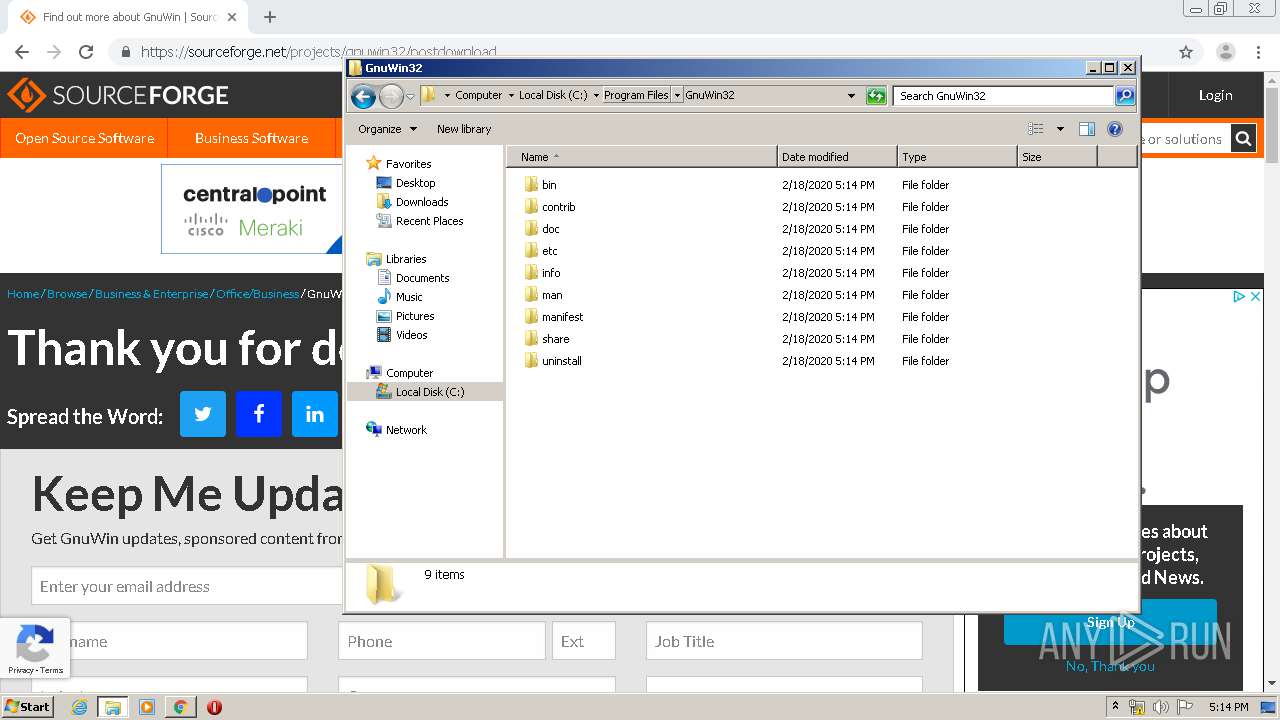Open the Windows Start menu
Viewport: 1280px width, 720px height.
coord(28,707)
